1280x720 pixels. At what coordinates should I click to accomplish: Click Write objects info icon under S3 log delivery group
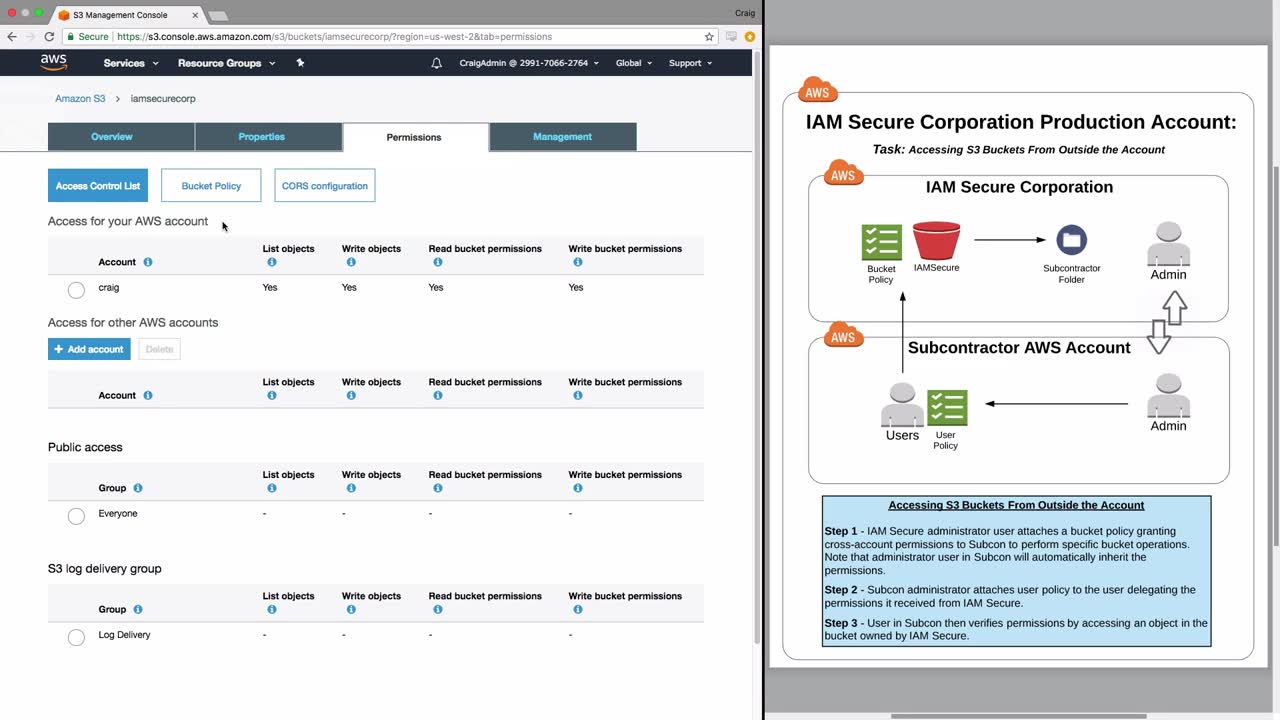(x=351, y=609)
